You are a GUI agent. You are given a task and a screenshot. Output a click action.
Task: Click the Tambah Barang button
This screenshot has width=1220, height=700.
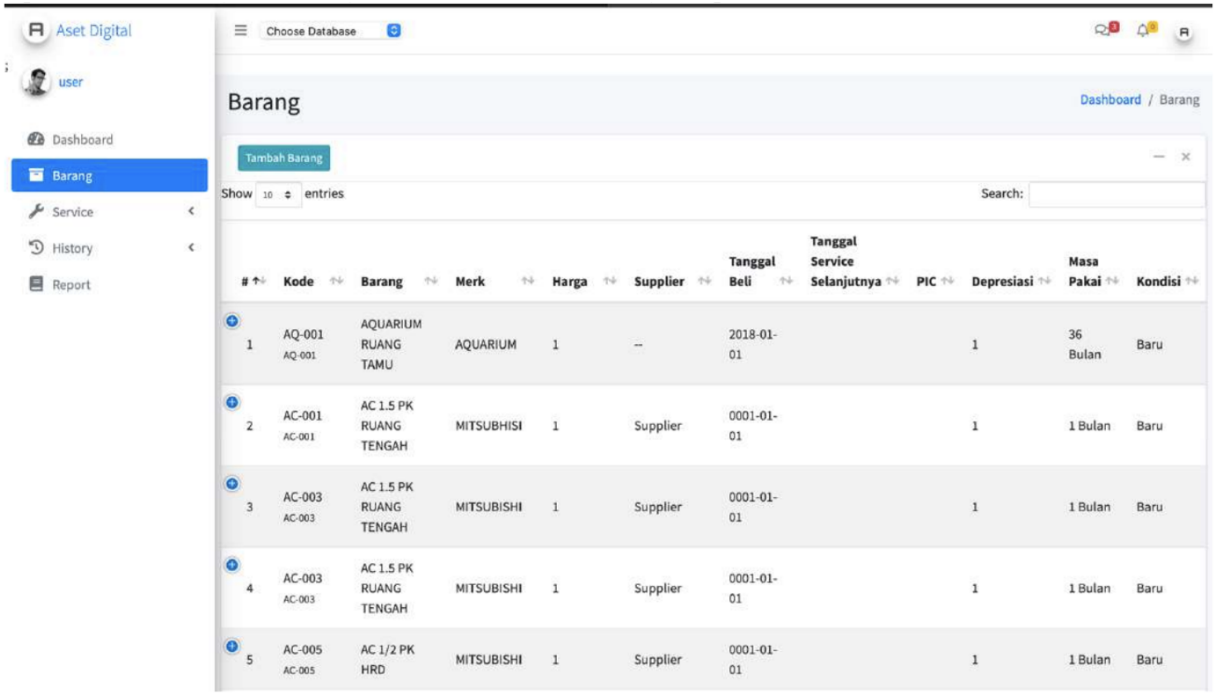283,158
